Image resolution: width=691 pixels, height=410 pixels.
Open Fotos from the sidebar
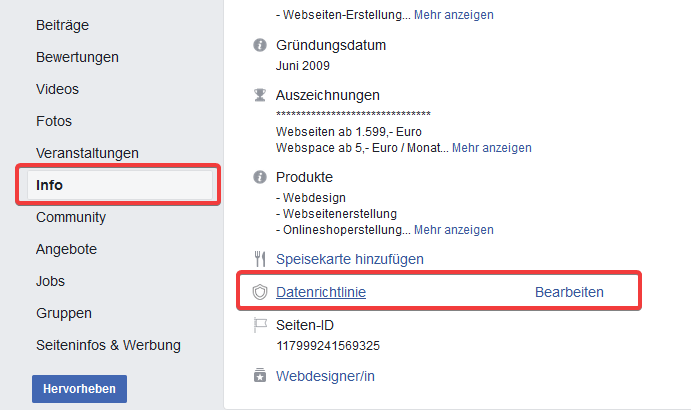click(54, 121)
